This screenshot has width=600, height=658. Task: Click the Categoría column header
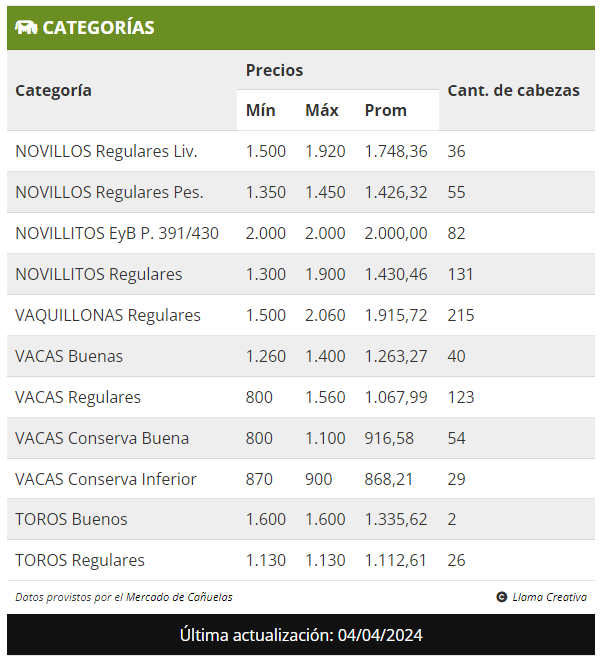tap(53, 91)
